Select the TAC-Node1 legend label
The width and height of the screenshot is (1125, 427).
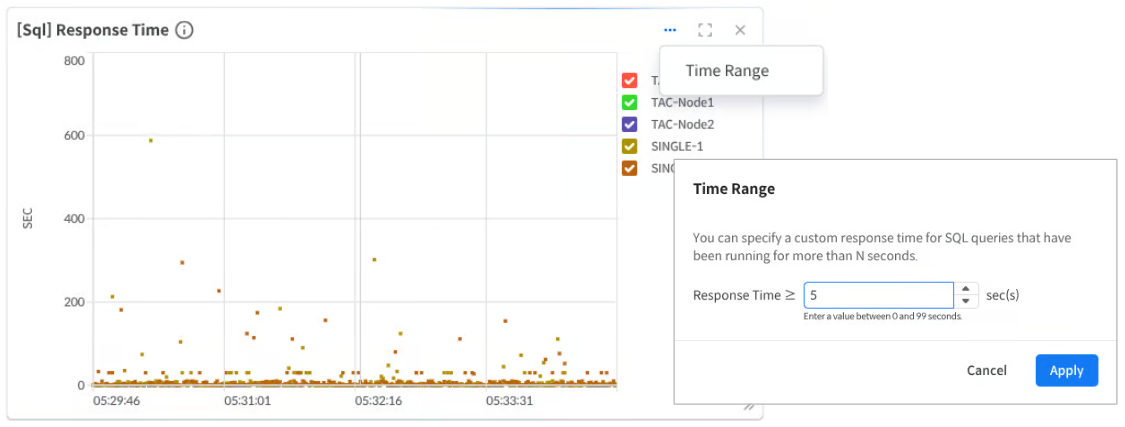pos(682,103)
